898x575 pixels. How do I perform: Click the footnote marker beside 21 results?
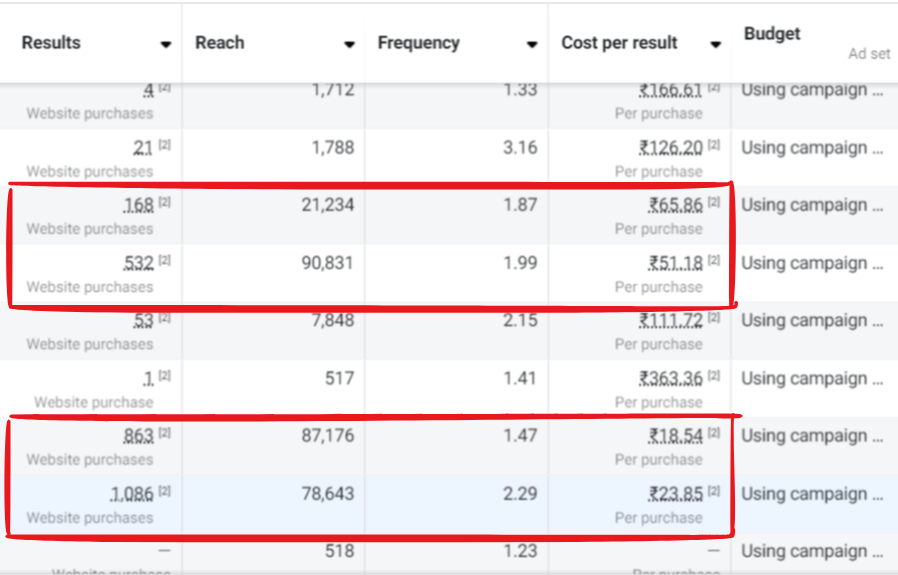[164, 145]
